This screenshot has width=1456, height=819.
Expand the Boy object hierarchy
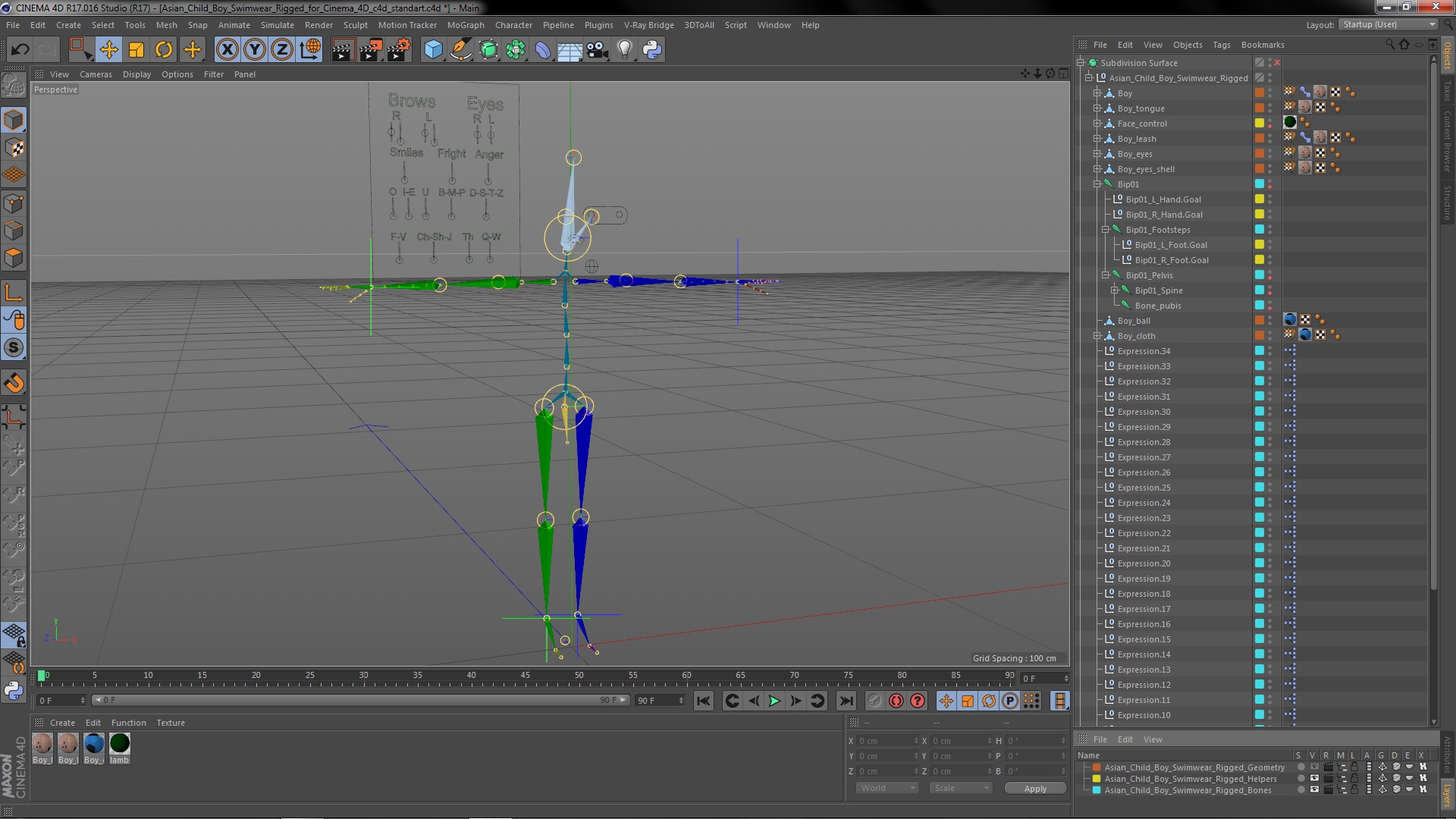click(1097, 93)
